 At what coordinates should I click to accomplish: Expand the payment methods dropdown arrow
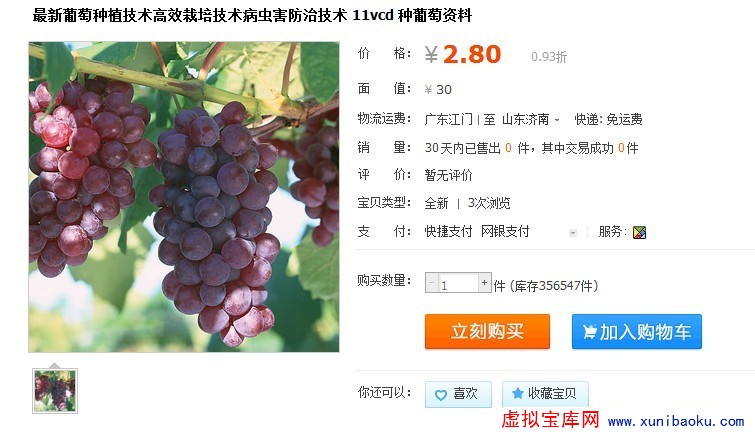click(x=573, y=233)
